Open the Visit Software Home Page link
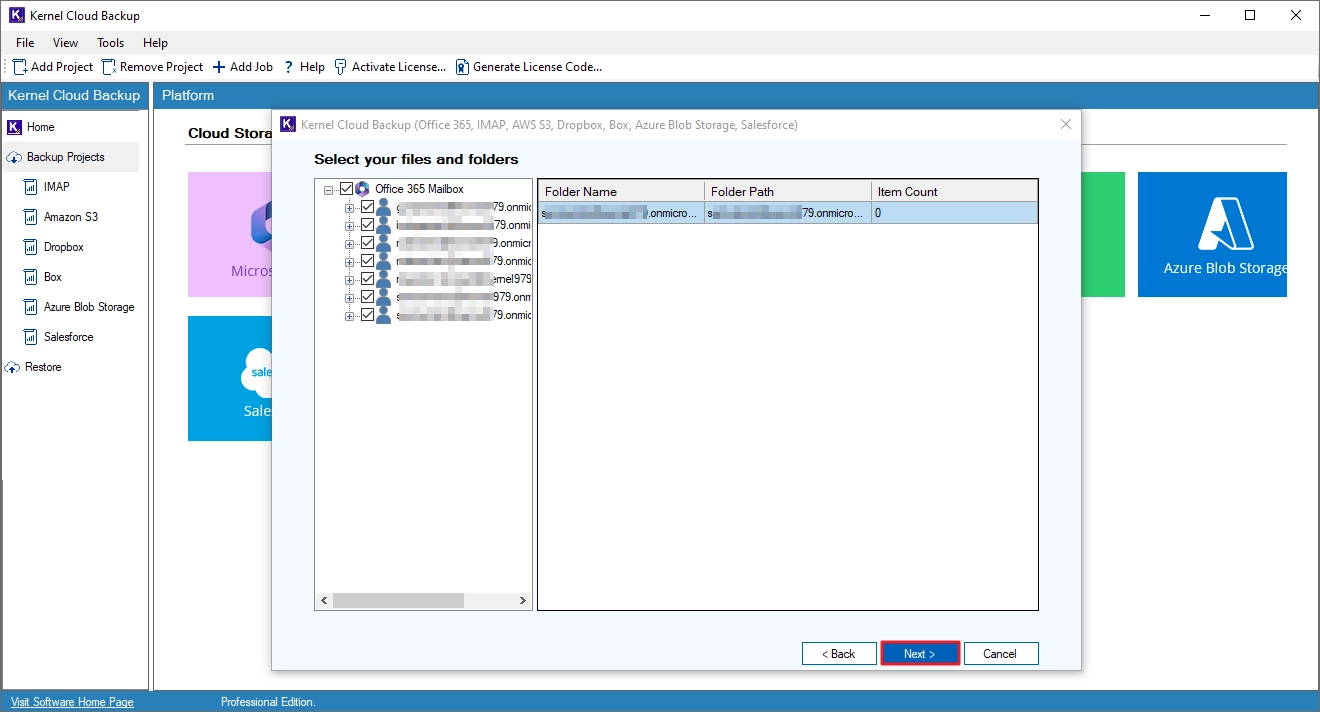The width and height of the screenshot is (1320, 712). coord(72,702)
